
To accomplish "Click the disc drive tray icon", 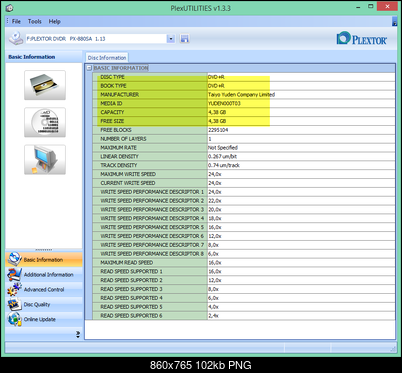I will click(45, 85).
